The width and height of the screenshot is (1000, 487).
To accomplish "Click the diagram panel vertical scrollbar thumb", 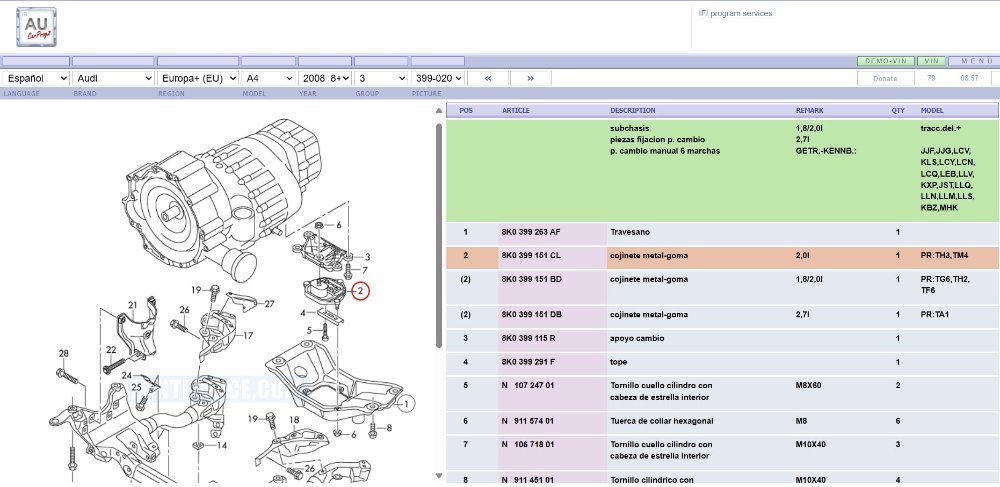I will pyautogui.click(x=439, y=235).
